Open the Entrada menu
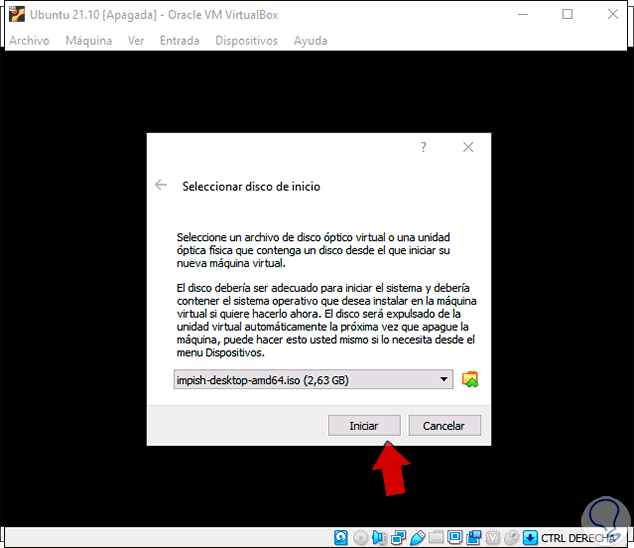Screen dimensions: 634x548 click(180, 40)
